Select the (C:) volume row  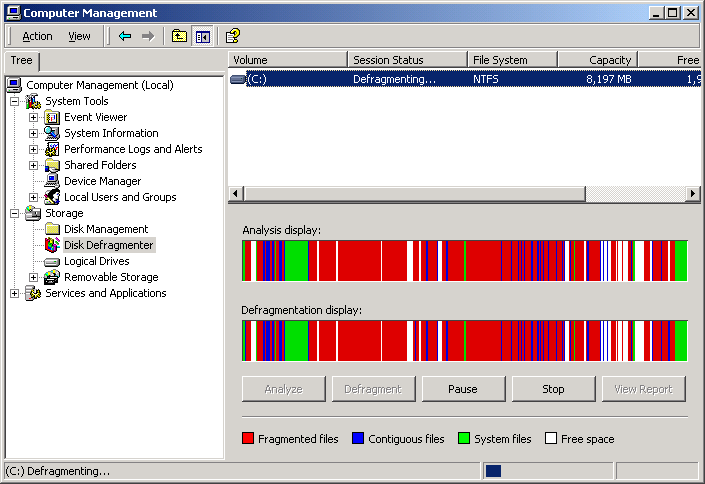300,78
